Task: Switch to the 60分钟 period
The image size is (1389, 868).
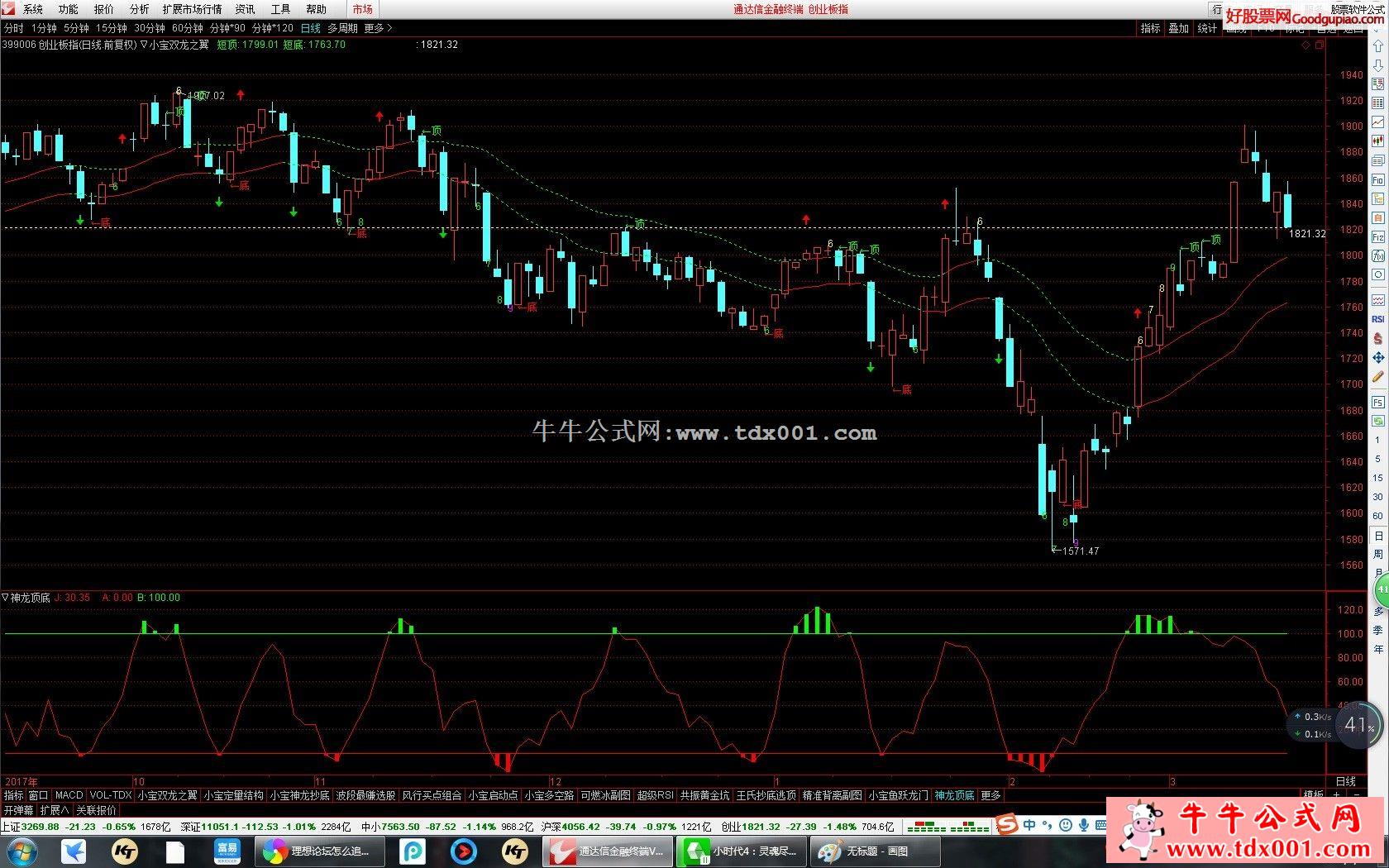Action: click(187, 28)
